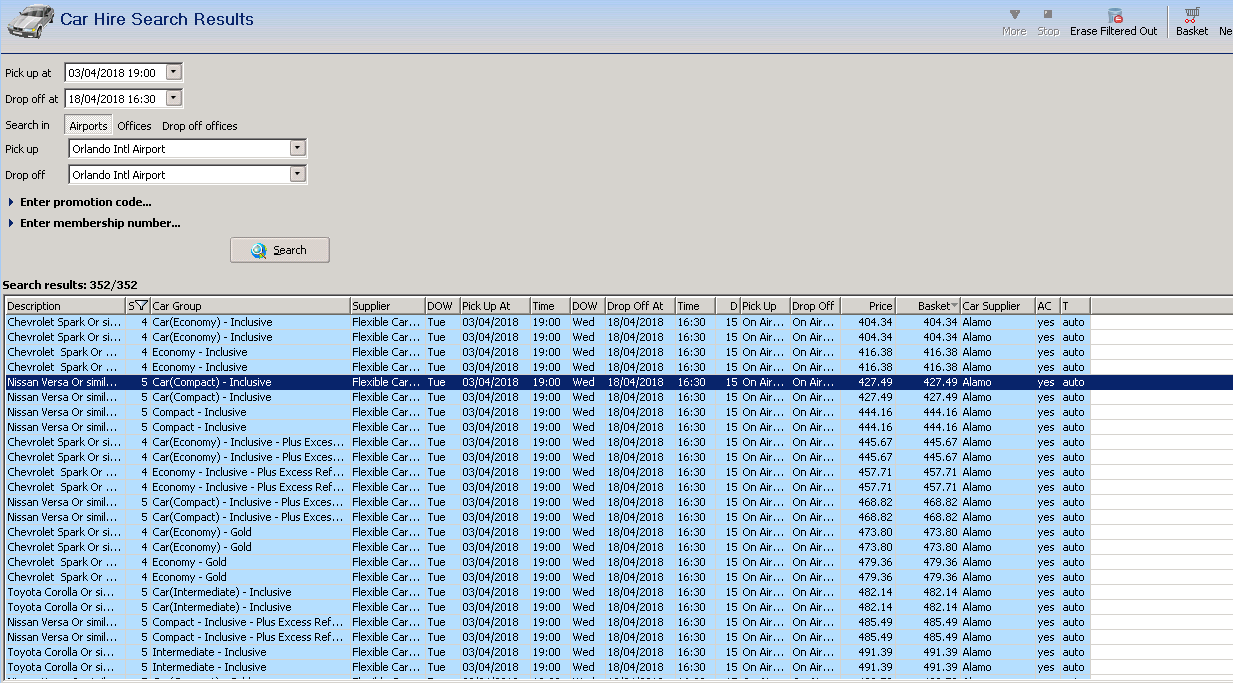Sort by Drop Off At column header
Screen dimensions: 1233x683
pos(640,306)
